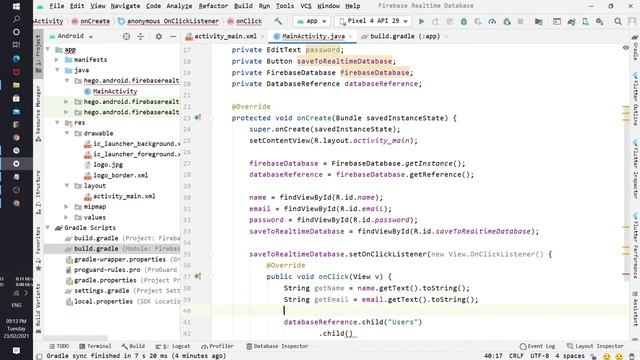
Task: Click the Make Project hammer icon
Action: 278,21
